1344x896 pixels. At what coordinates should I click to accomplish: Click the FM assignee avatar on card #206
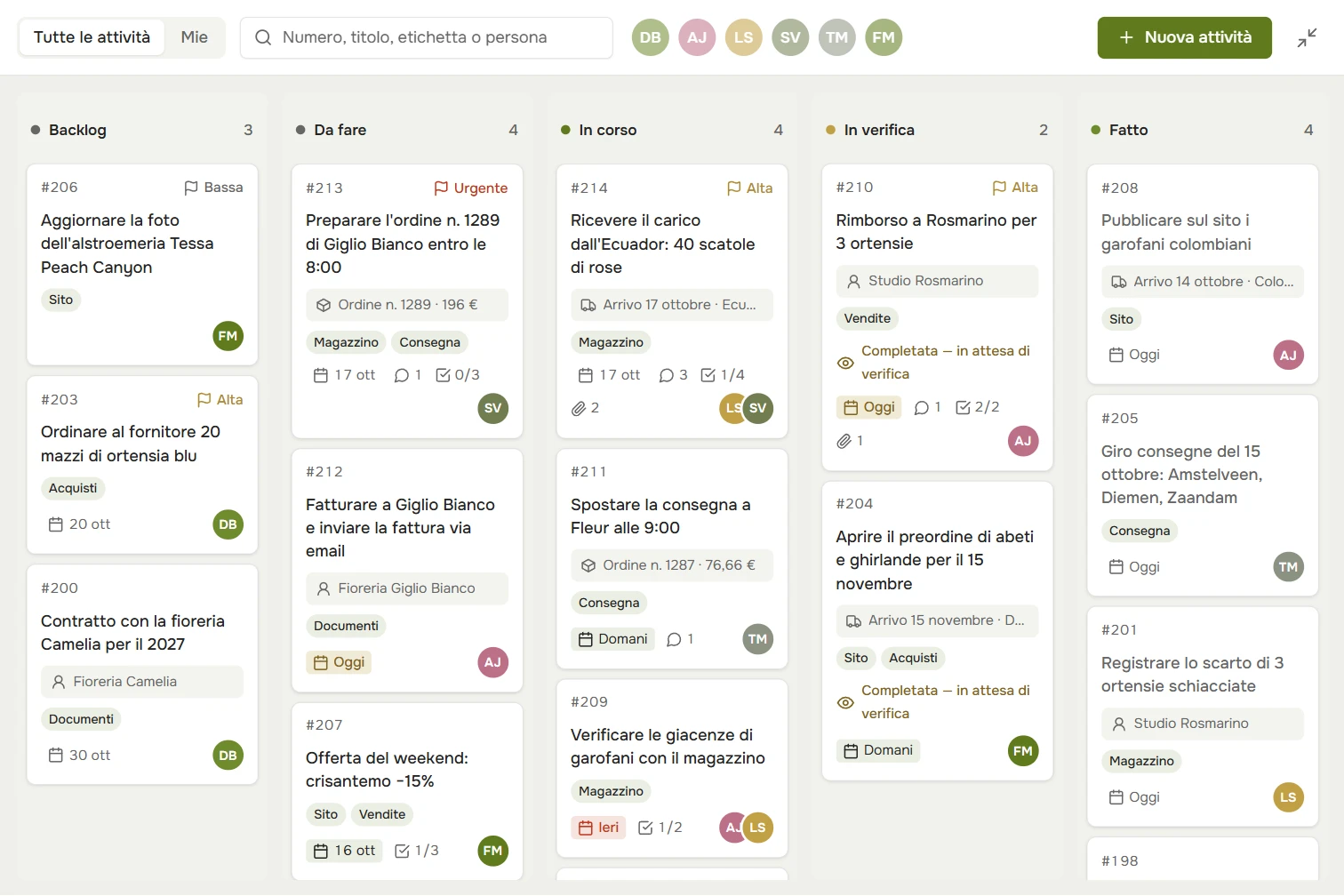pyautogui.click(x=228, y=336)
